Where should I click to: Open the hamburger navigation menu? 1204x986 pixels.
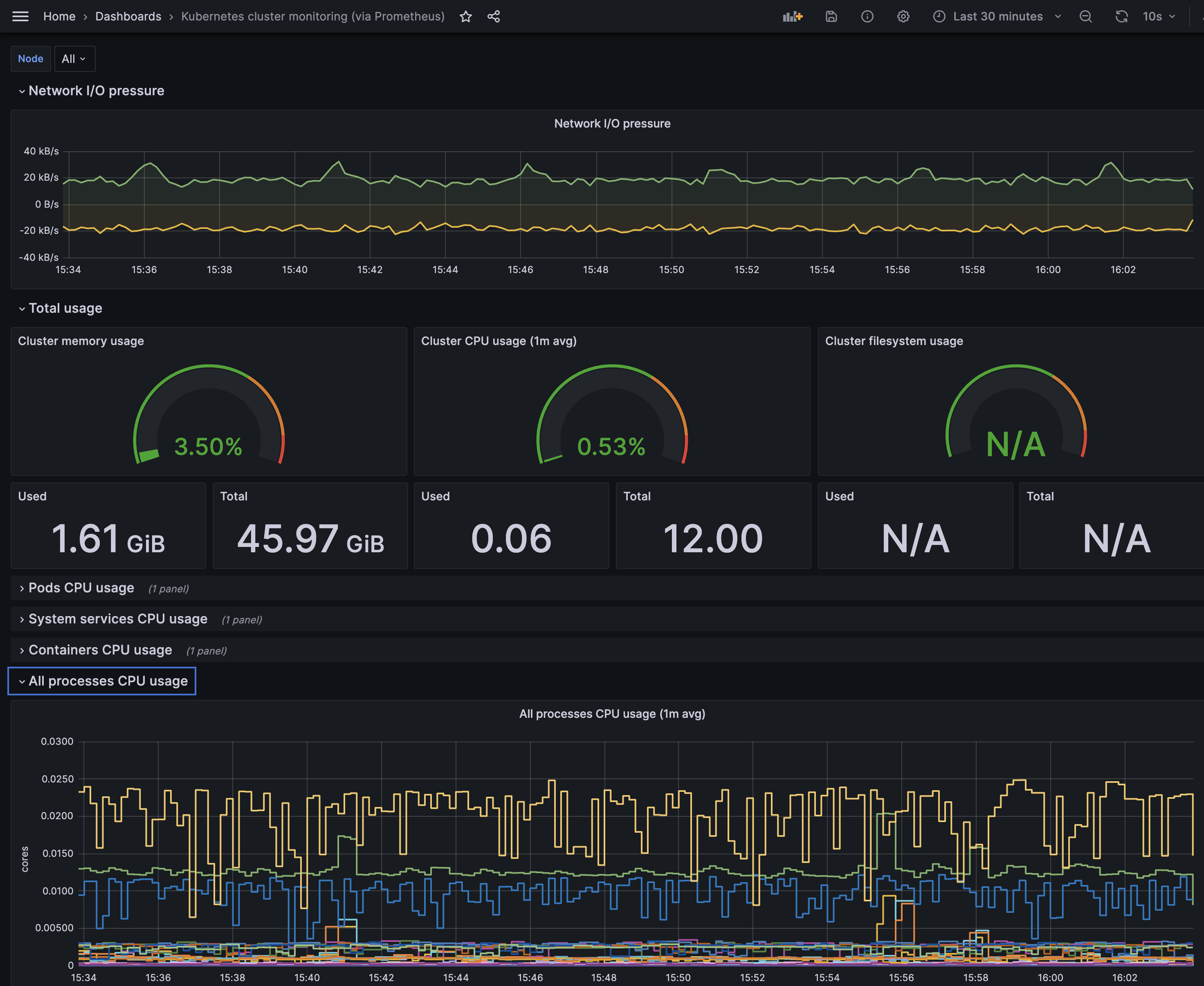coord(20,16)
